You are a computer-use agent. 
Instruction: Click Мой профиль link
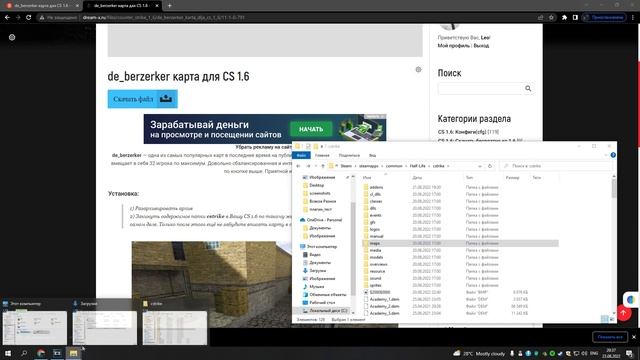(x=453, y=46)
